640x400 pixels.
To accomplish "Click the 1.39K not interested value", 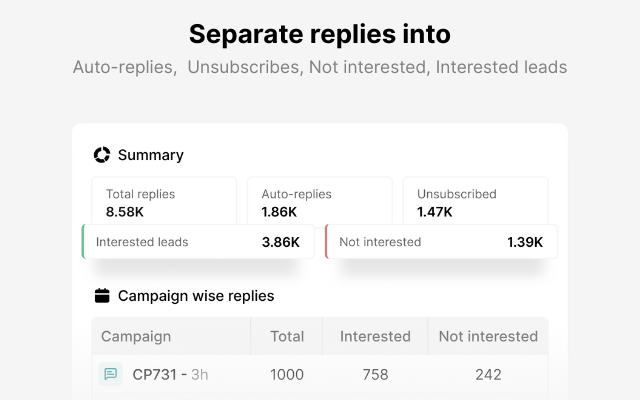I will click(x=525, y=242).
